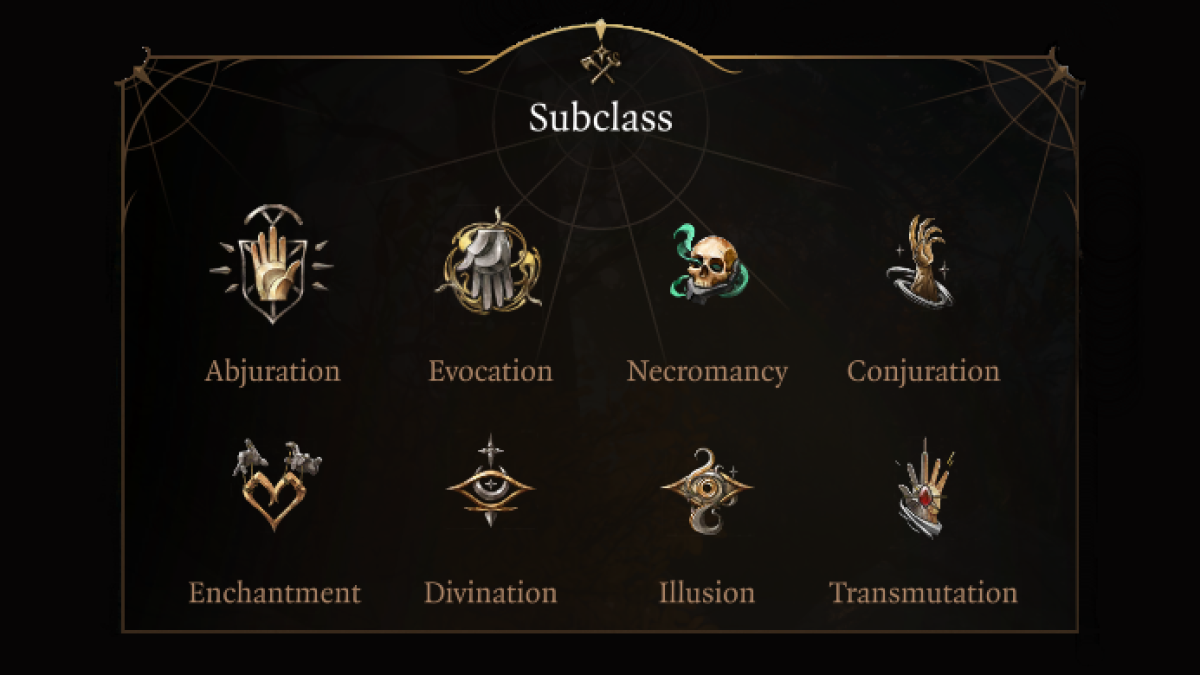Open the Divination subclass entry

click(490, 593)
